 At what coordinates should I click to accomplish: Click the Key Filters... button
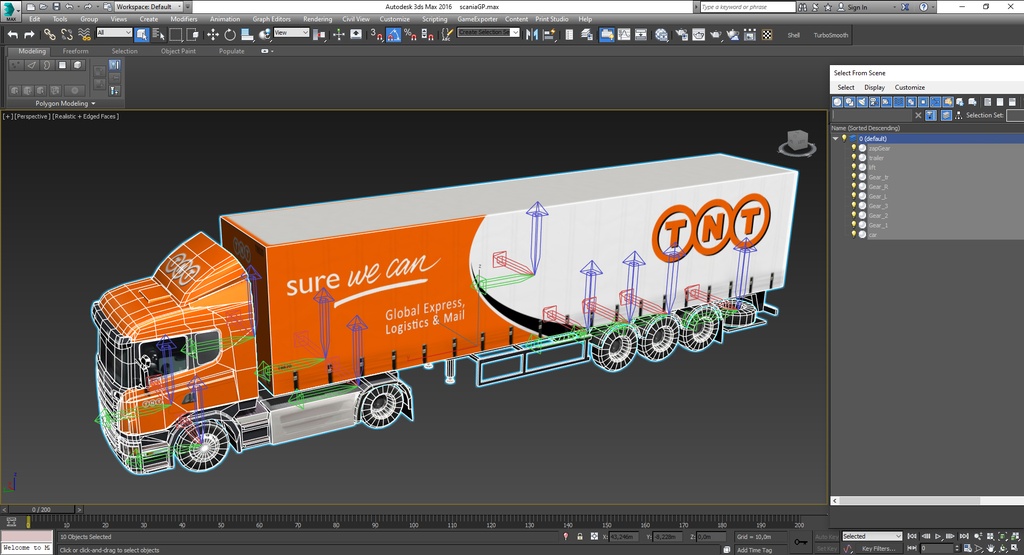(878, 548)
